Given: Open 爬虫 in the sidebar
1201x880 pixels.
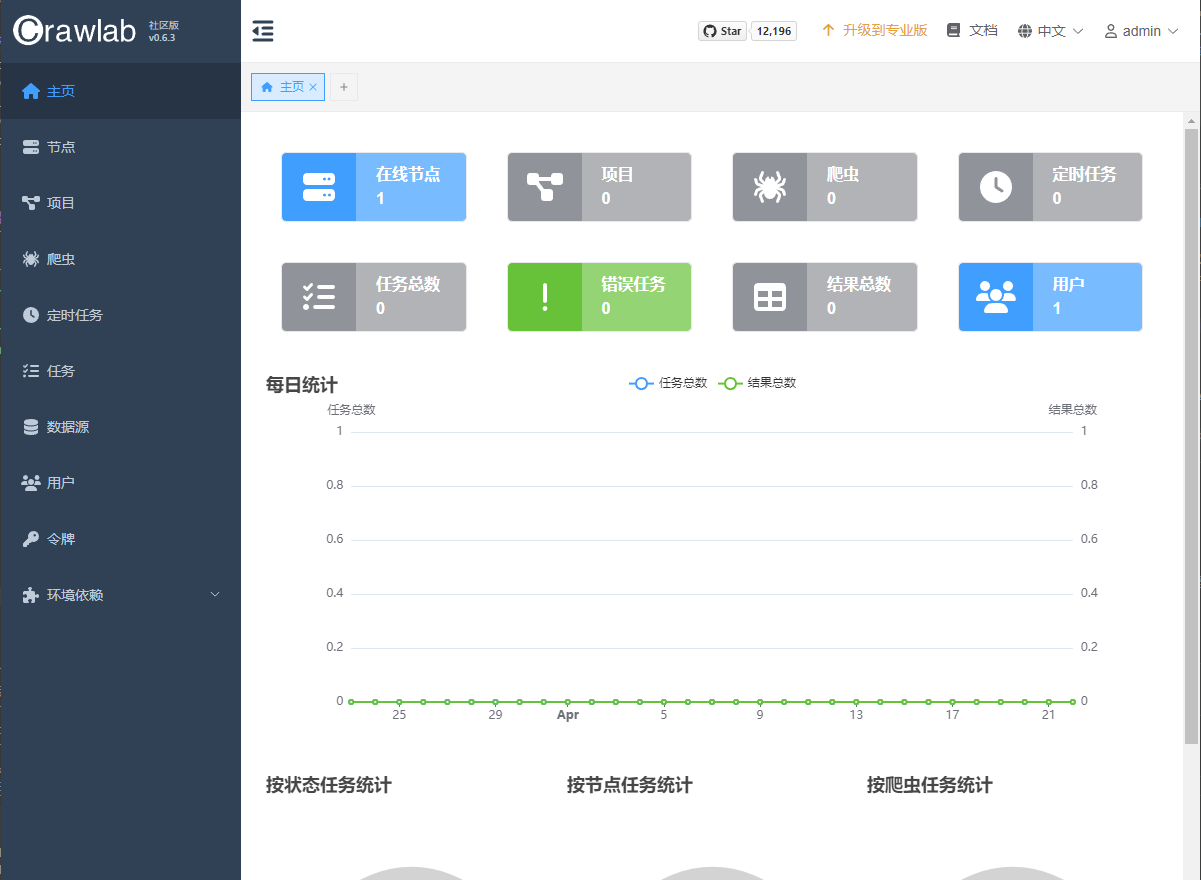Looking at the screenshot, I should point(120,259).
